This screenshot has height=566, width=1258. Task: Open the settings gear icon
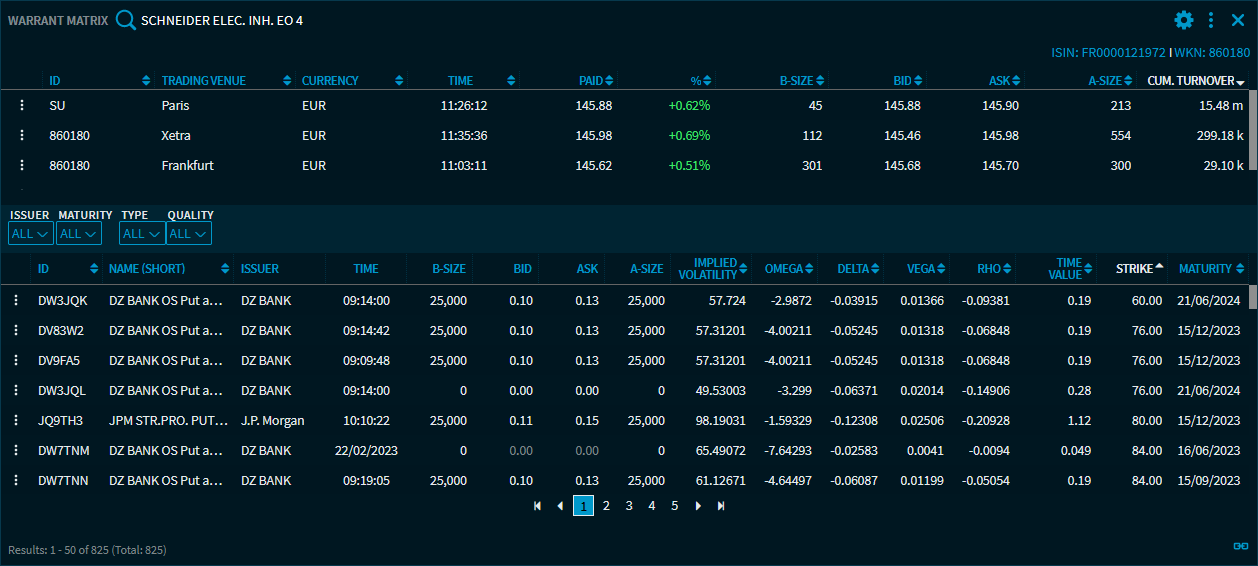pos(1184,20)
